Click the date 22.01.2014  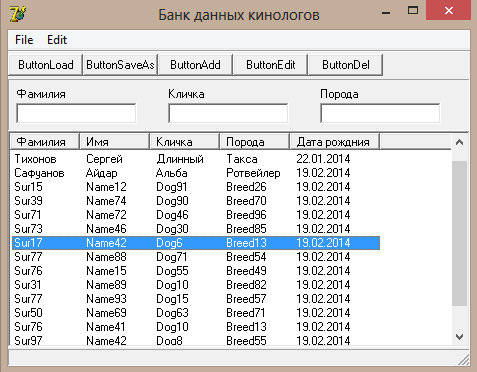click(323, 159)
